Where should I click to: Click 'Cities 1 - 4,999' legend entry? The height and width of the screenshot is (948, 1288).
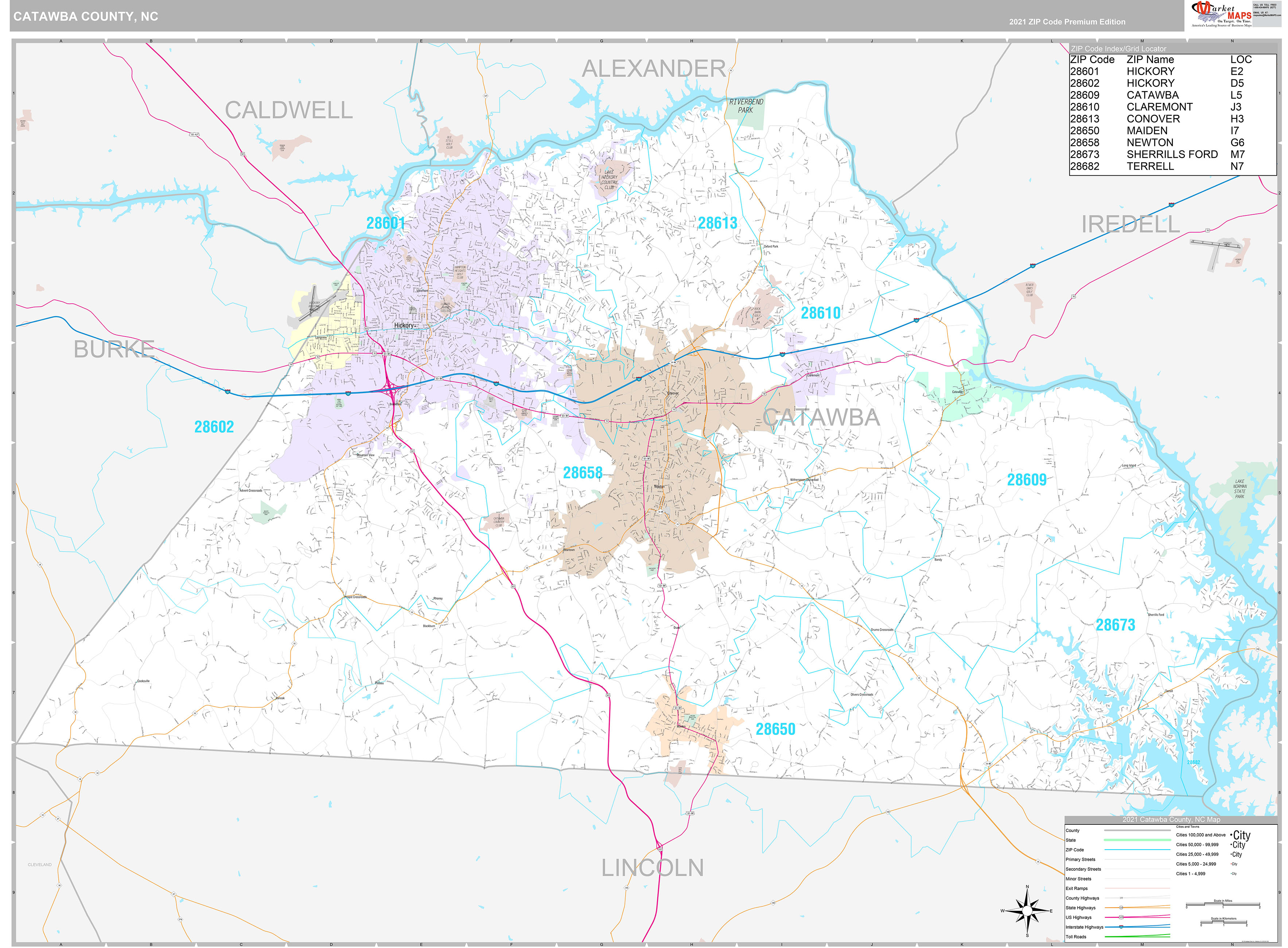click(x=1190, y=874)
